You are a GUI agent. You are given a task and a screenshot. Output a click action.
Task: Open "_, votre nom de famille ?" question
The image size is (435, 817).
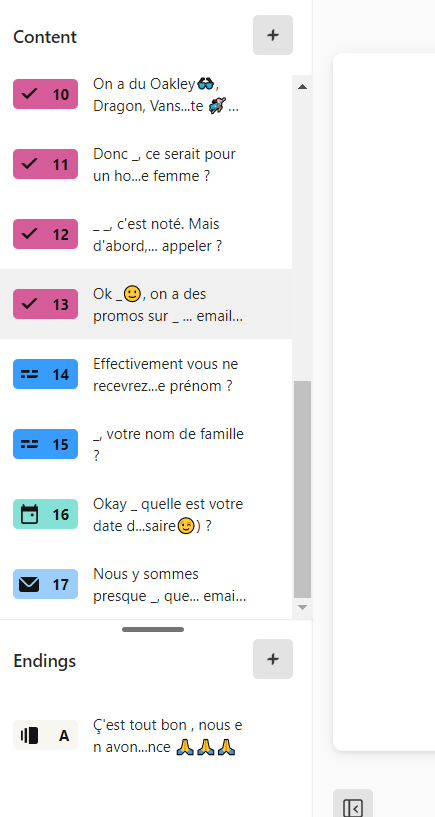pyautogui.click(x=146, y=444)
